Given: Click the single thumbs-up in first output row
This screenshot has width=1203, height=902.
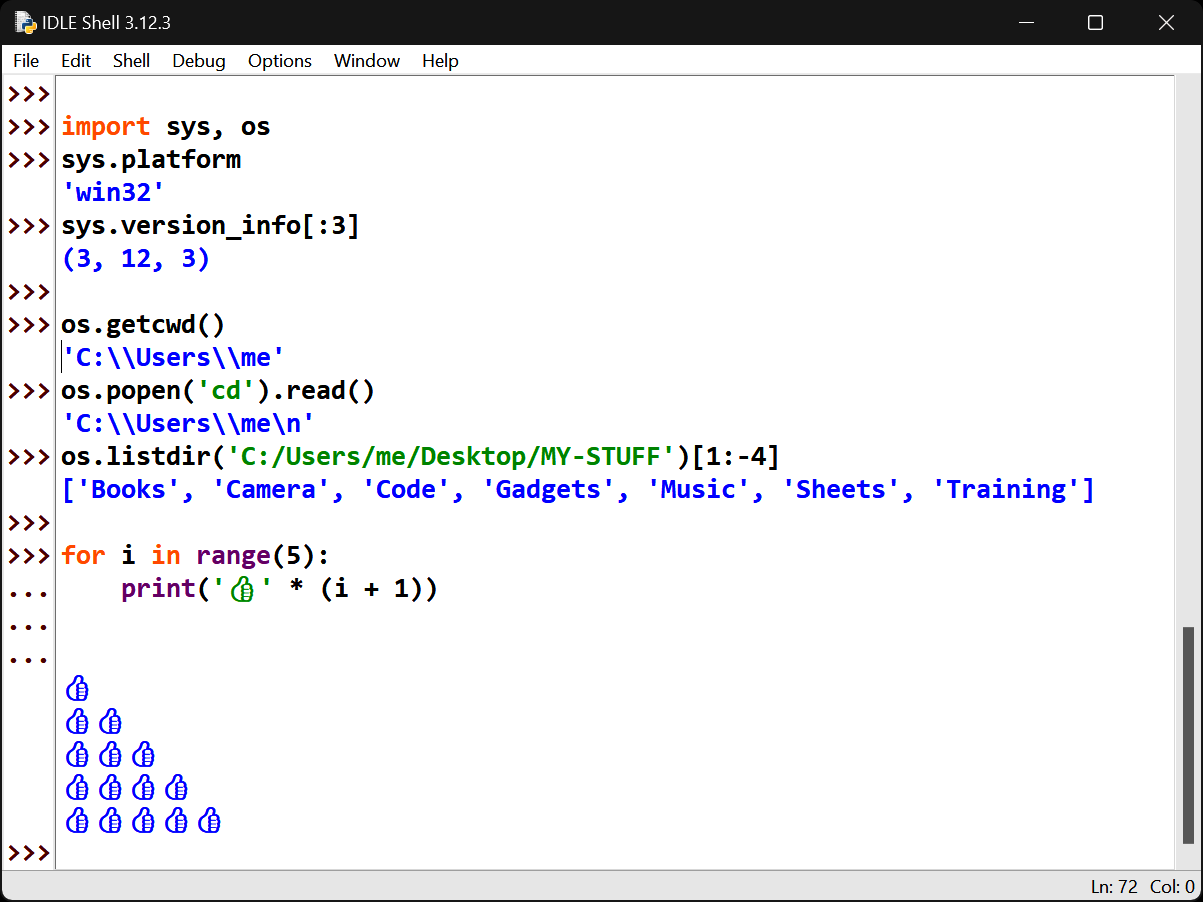Looking at the screenshot, I should pyautogui.click(x=77, y=689).
